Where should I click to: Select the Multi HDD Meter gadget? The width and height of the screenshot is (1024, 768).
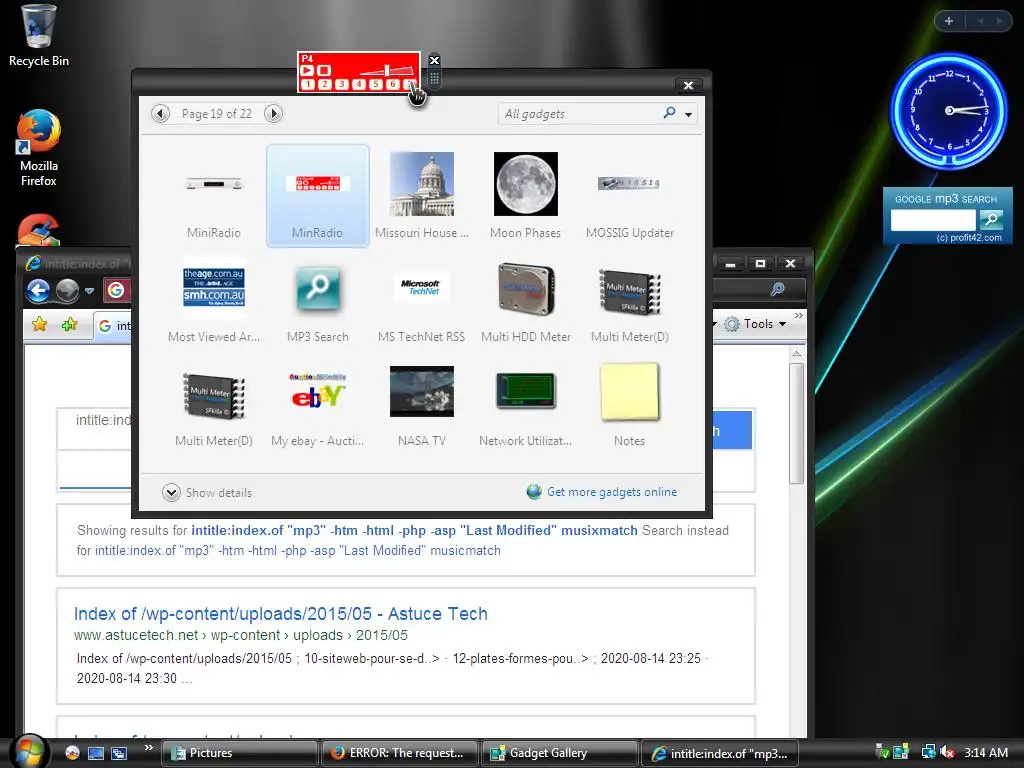[525, 302]
